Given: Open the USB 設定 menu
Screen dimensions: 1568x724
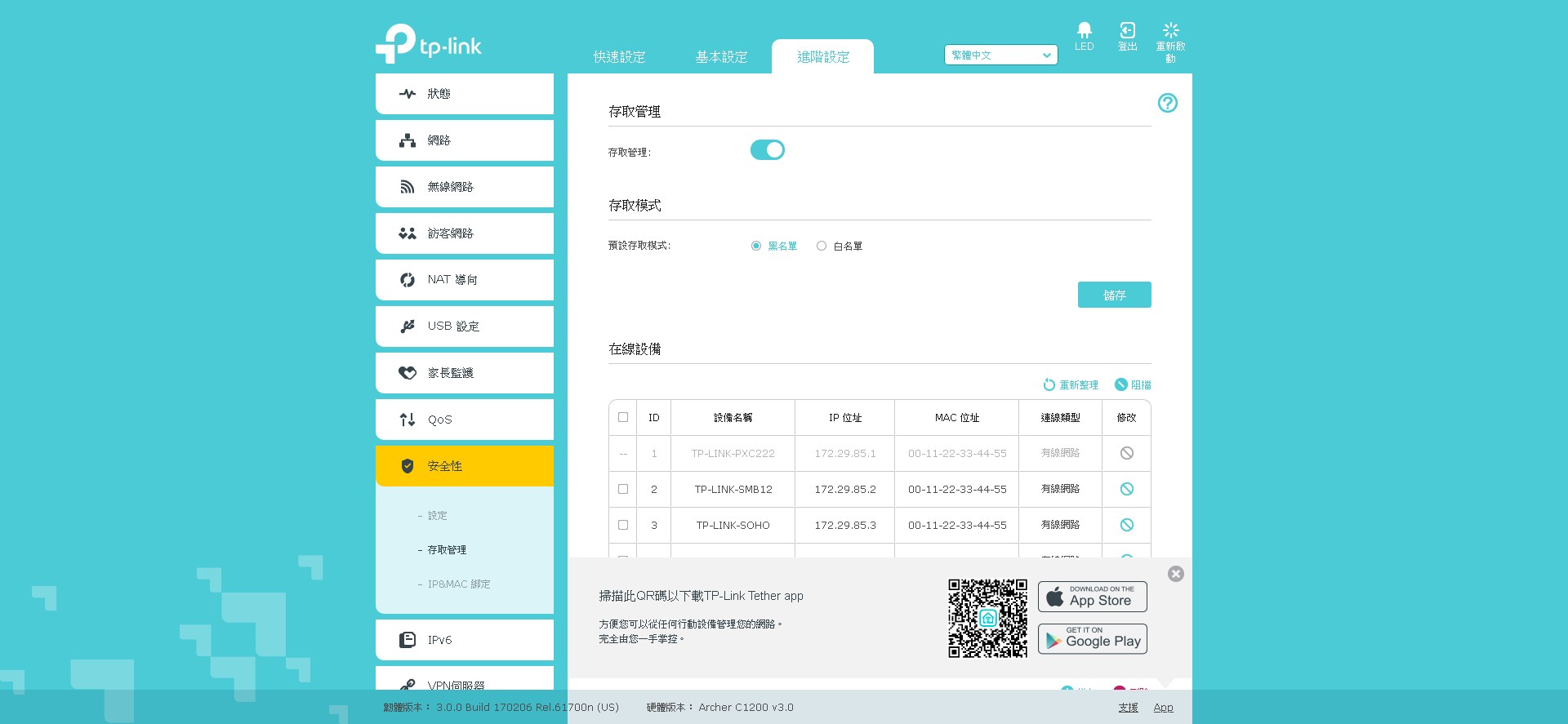Looking at the screenshot, I should click(x=465, y=326).
